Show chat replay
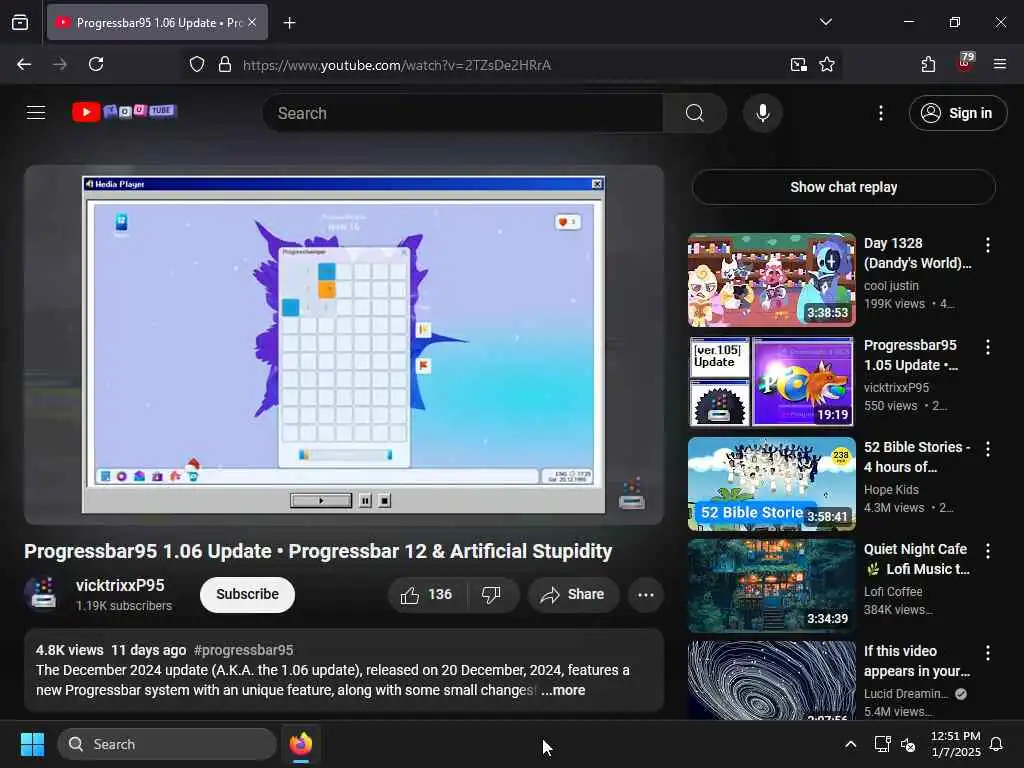 click(843, 187)
